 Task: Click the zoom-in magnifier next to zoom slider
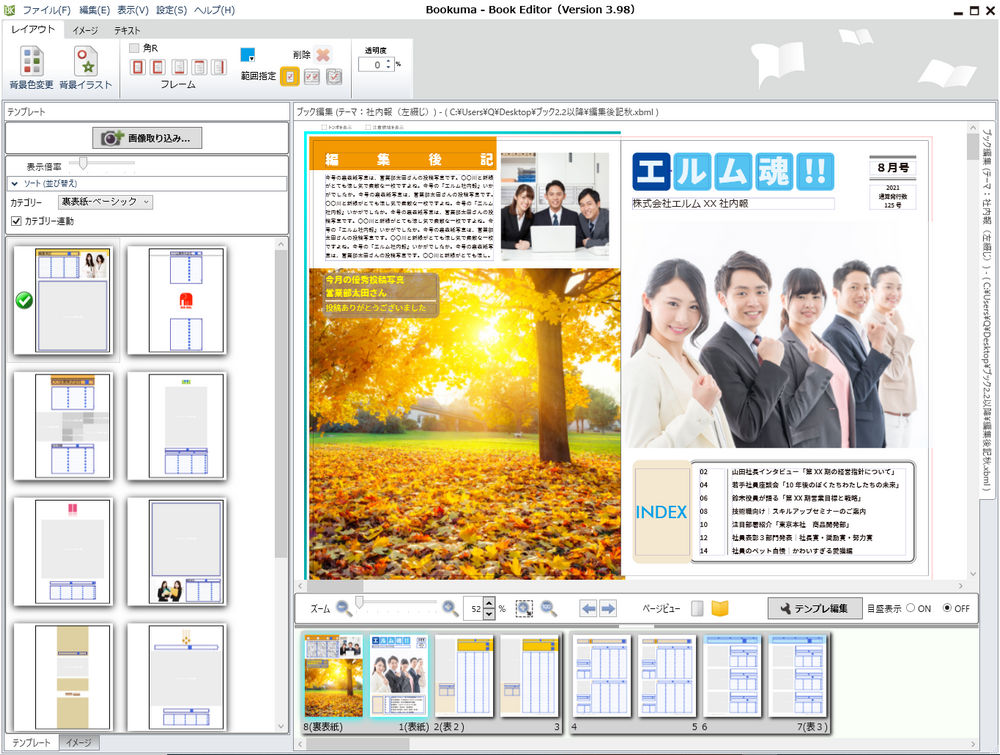click(x=450, y=608)
